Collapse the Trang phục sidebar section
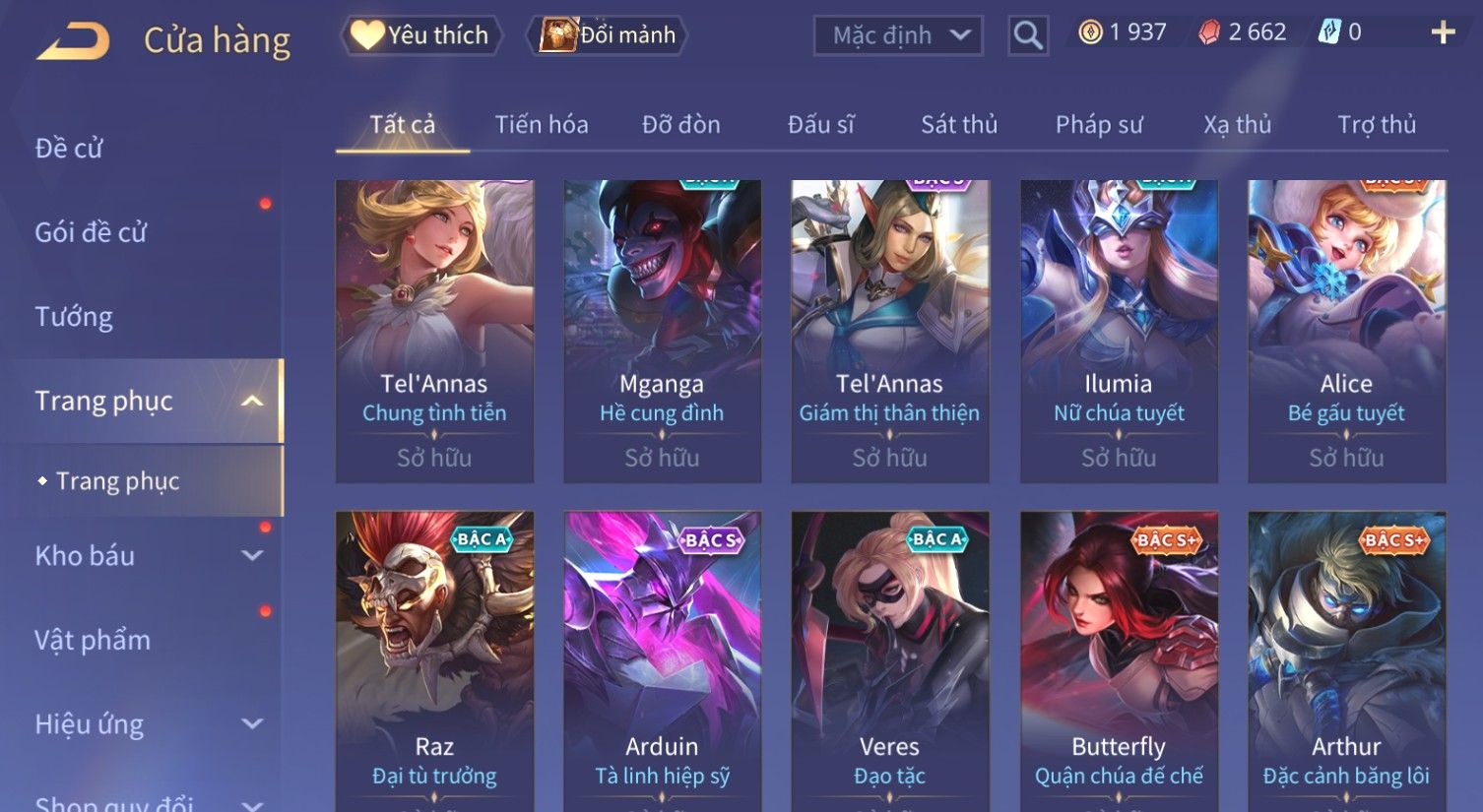The height and width of the screenshot is (812, 1483). coord(252,401)
